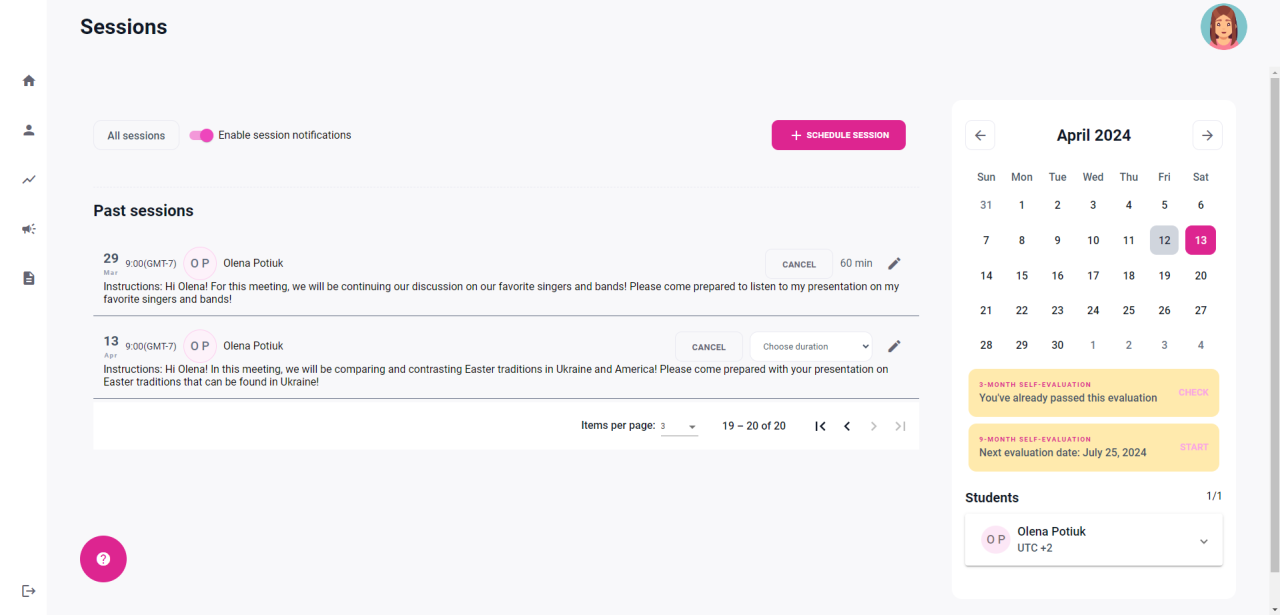The image size is (1280, 615).
Task: Open the home icon in sidebar
Action: tap(29, 81)
